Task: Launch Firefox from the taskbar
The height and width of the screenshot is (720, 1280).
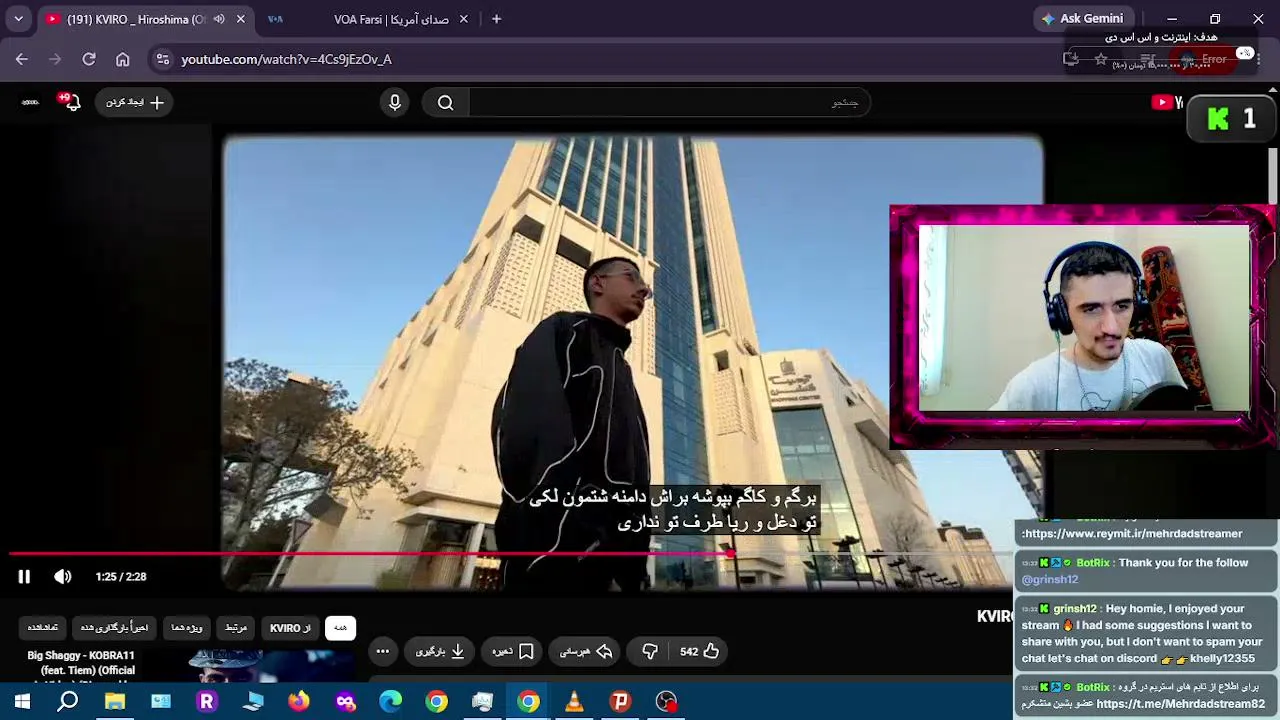Action: pos(299,702)
